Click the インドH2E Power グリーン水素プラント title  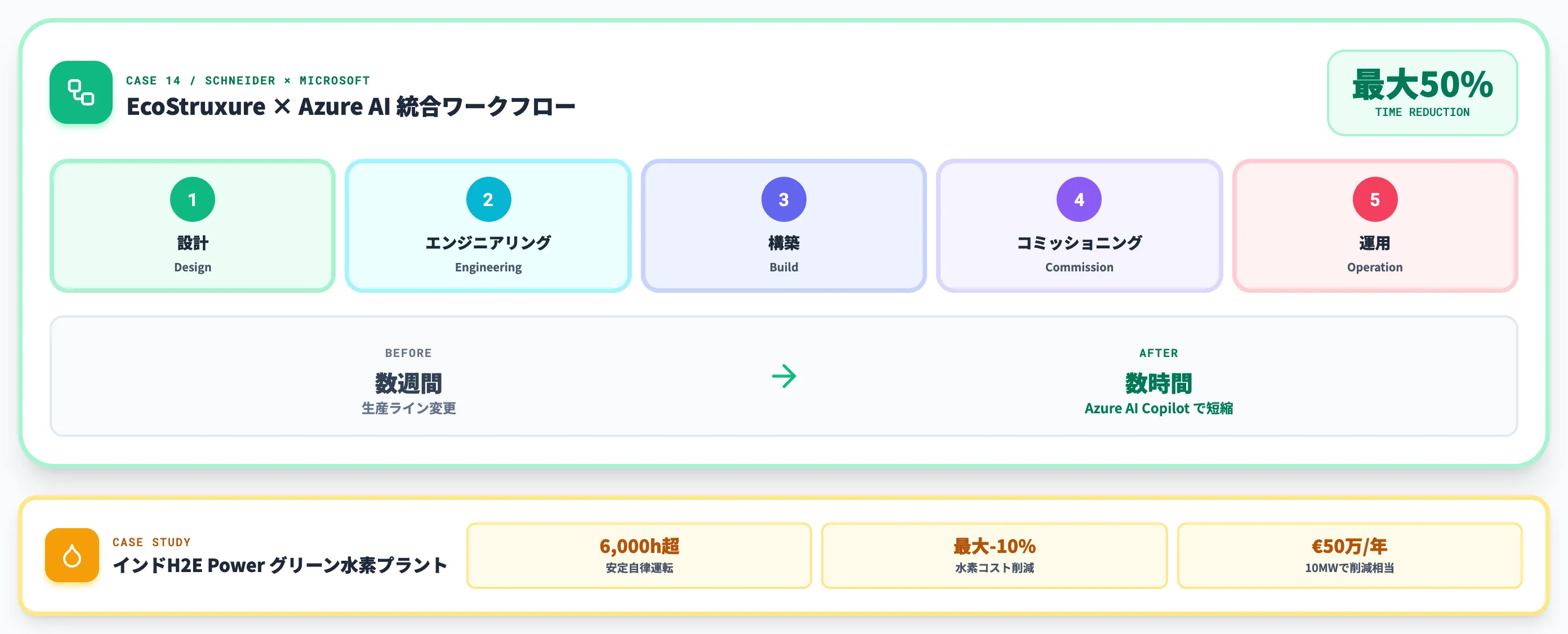click(x=280, y=565)
